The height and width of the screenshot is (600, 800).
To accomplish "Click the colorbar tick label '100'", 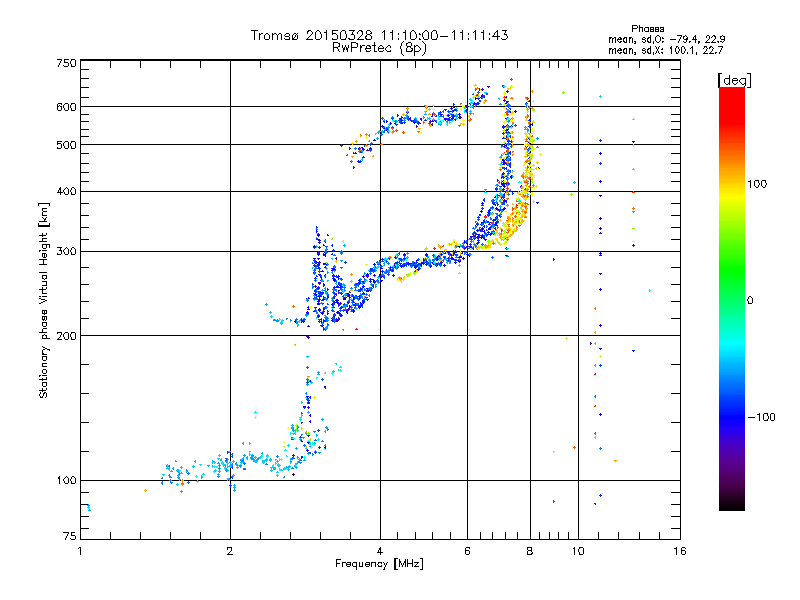I will click(757, 184).
